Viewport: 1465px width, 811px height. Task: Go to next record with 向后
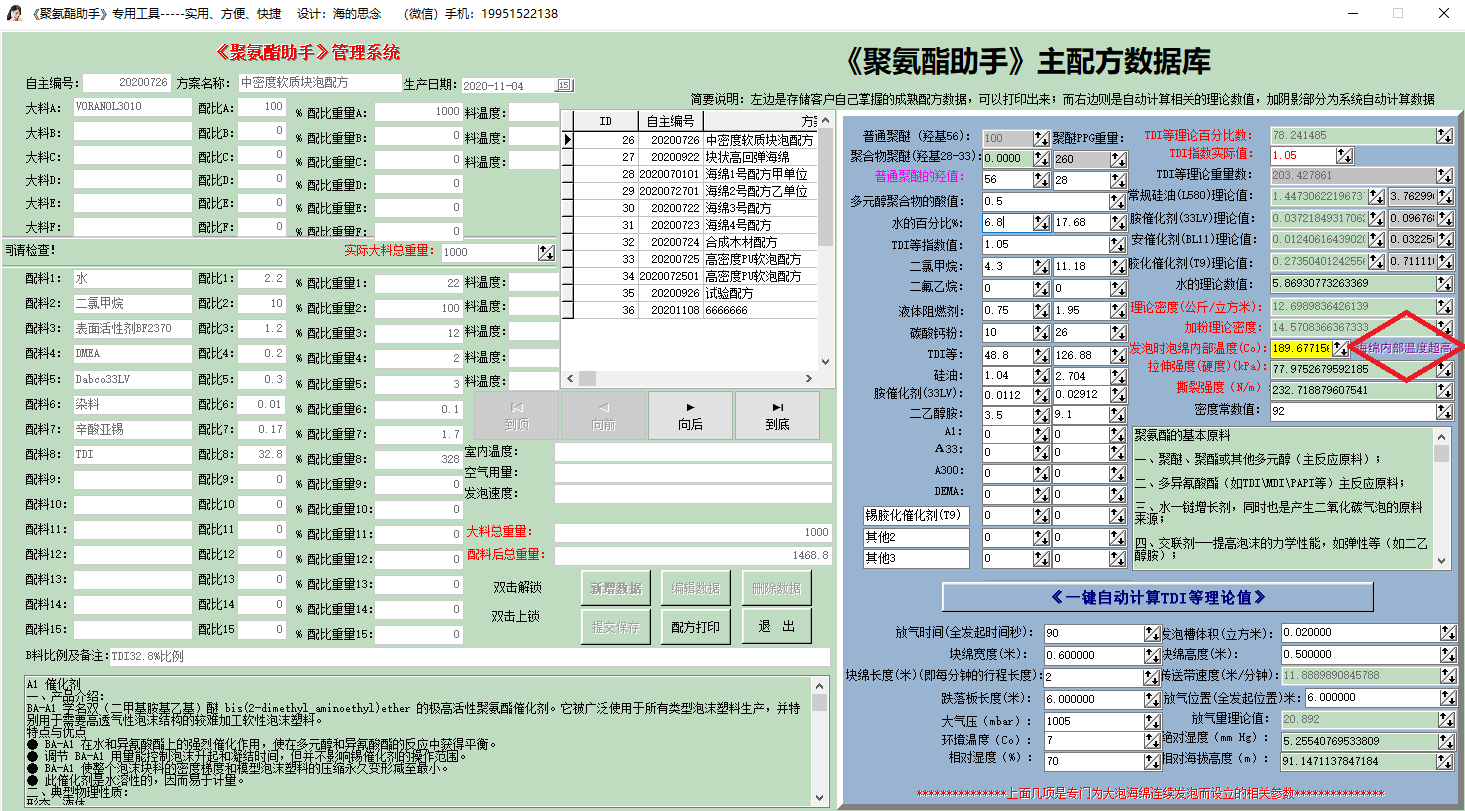[x=690, y=416]
